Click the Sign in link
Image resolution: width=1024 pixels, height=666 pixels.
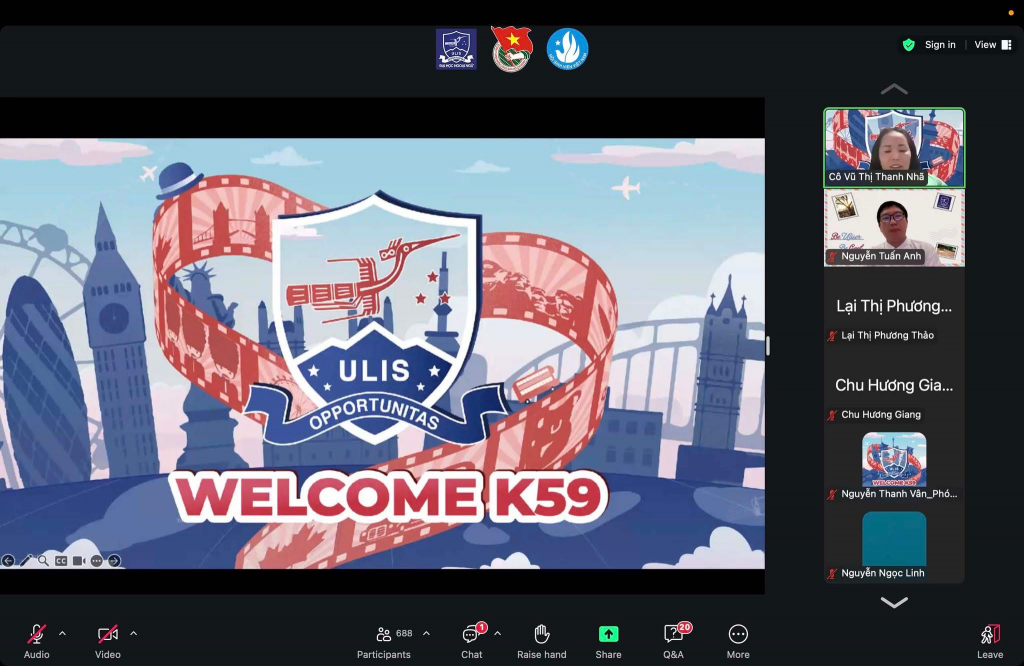coord(940,44)
